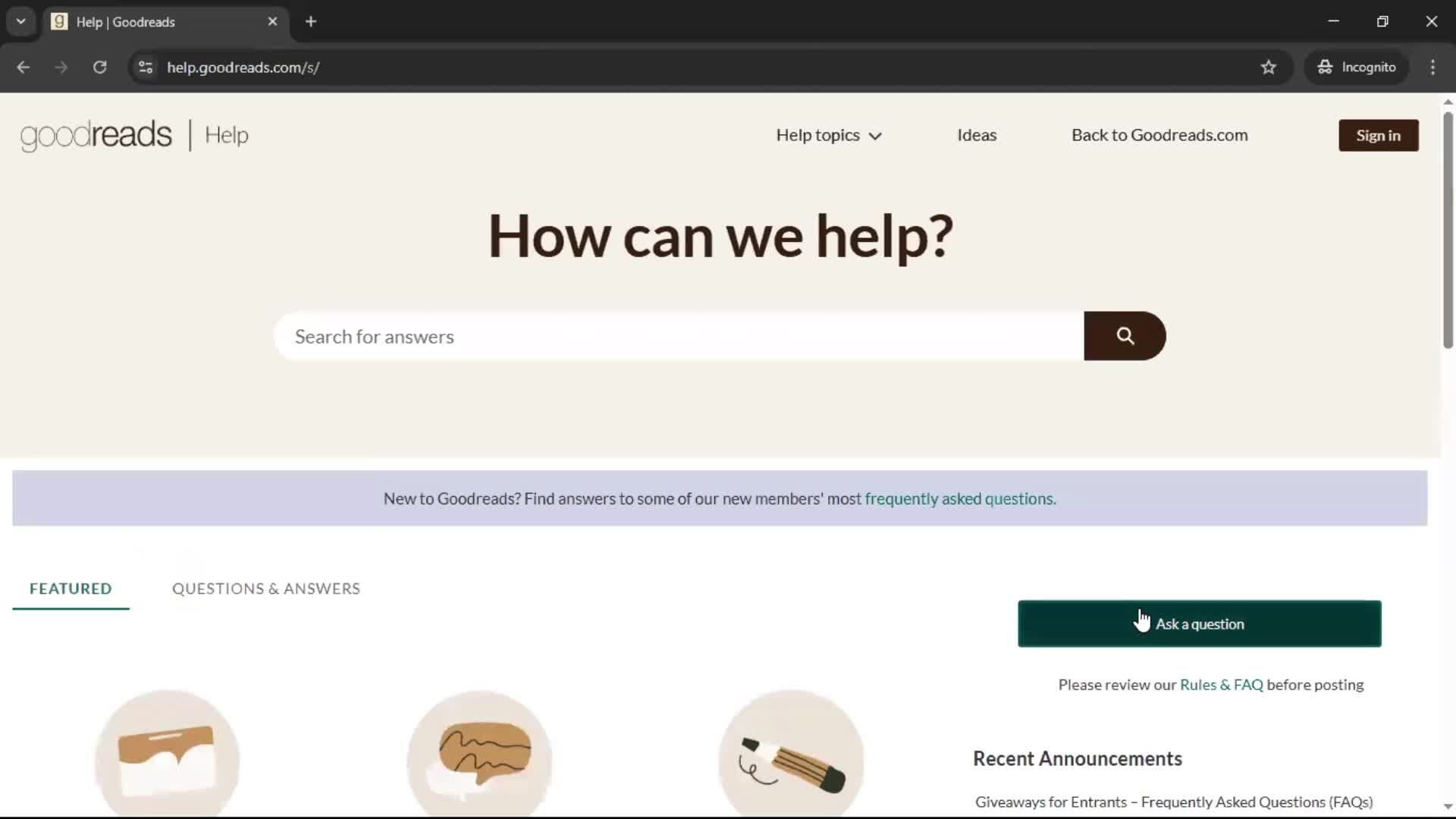The height and width of the screenshot is (819, 1456).
Task: Open the Rules & FAQ link
Action: [x=1221, y=685]
